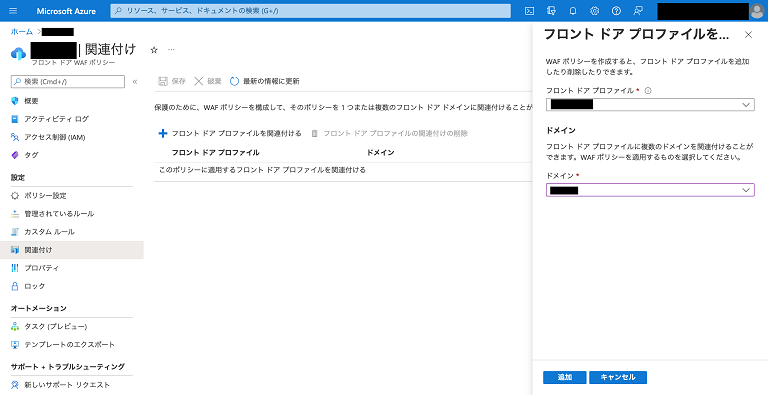Screen dimensions: 768x416
Task: Favorite this page with the star icon
Action: 153,49
